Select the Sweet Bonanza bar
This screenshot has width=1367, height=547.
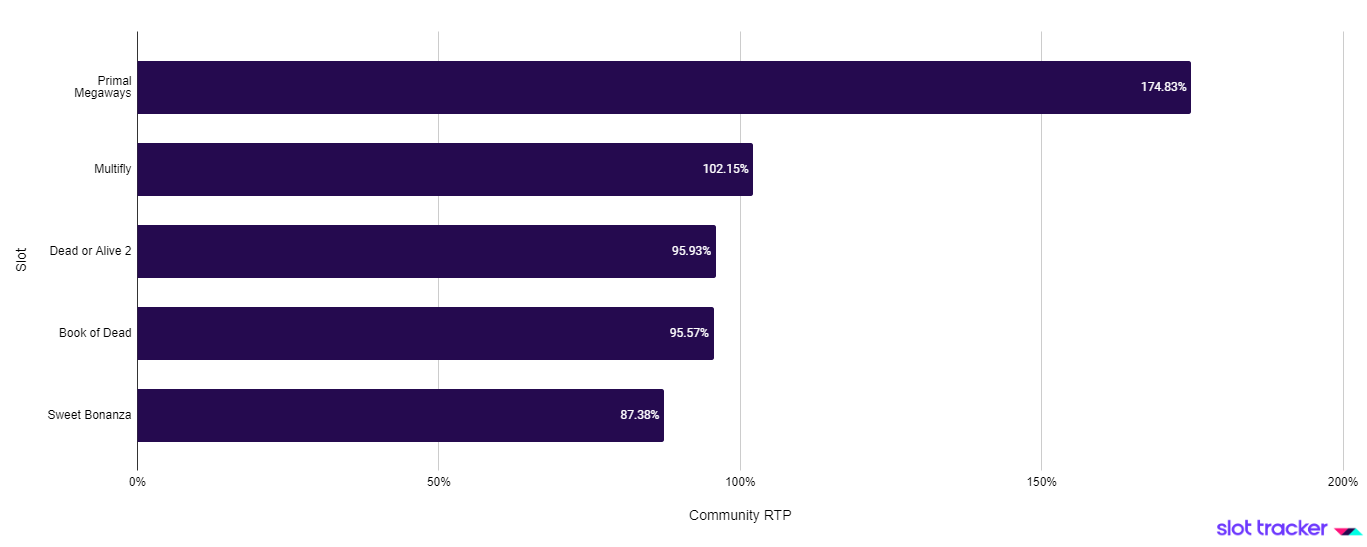380,415
